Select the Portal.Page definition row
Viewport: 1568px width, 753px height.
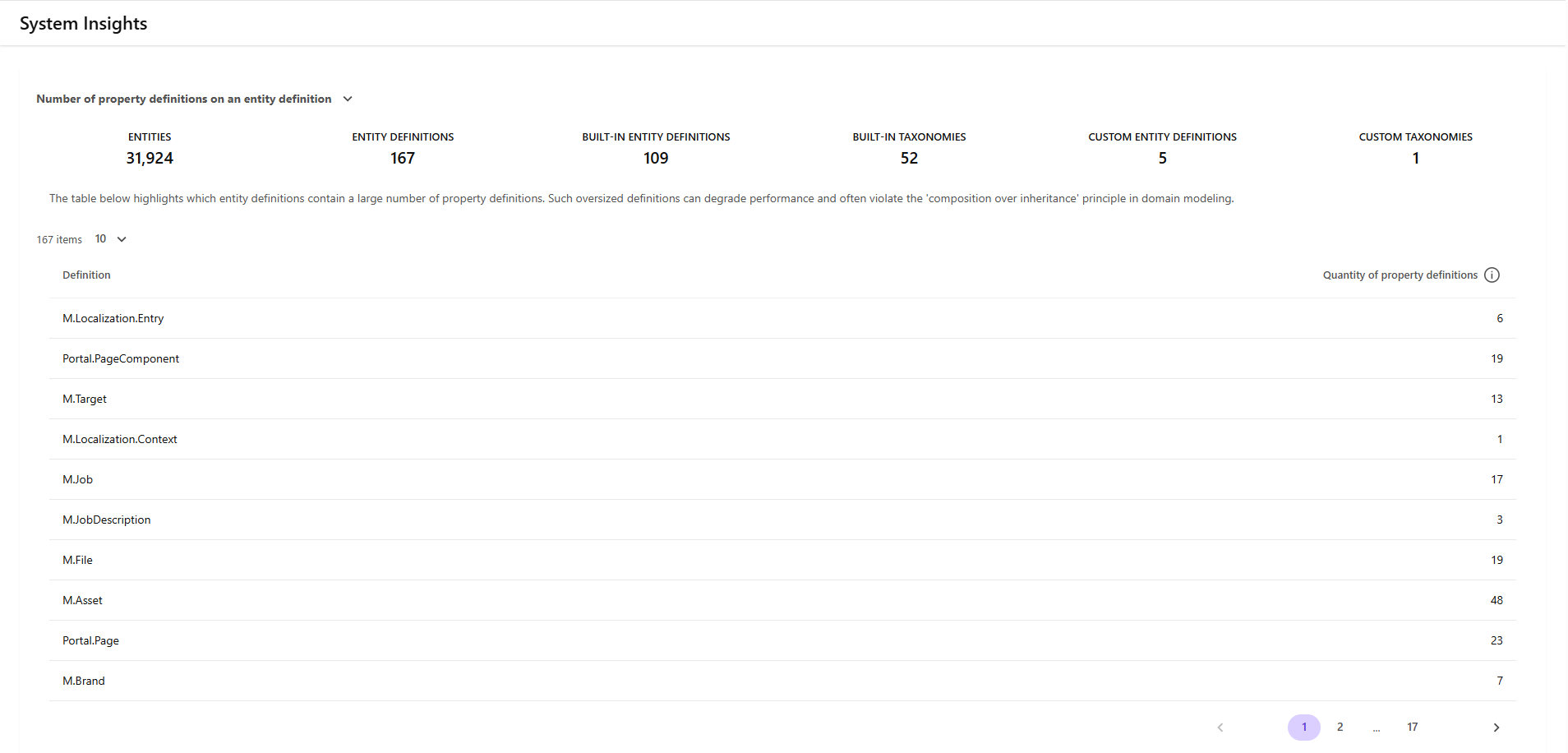[x=91, y=641]
